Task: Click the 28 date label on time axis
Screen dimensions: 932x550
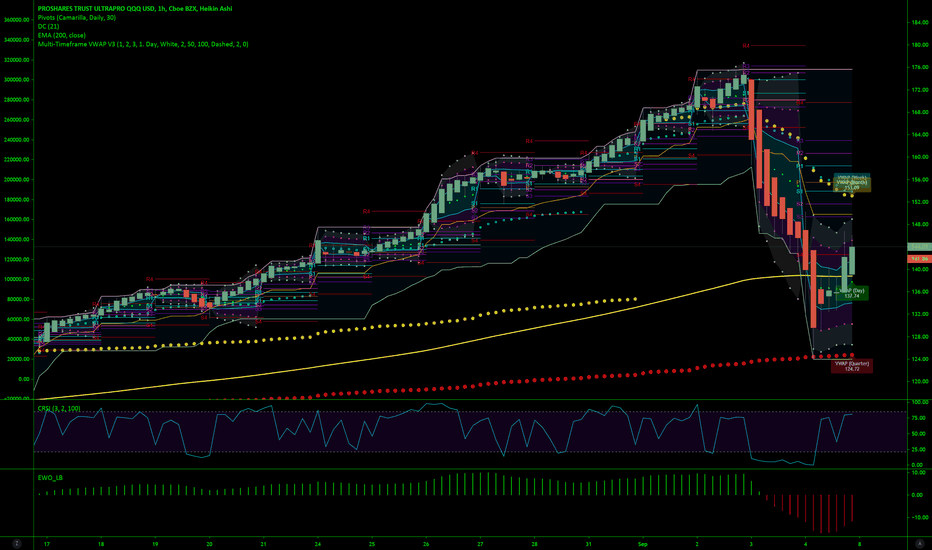Action: coord(534,544)
